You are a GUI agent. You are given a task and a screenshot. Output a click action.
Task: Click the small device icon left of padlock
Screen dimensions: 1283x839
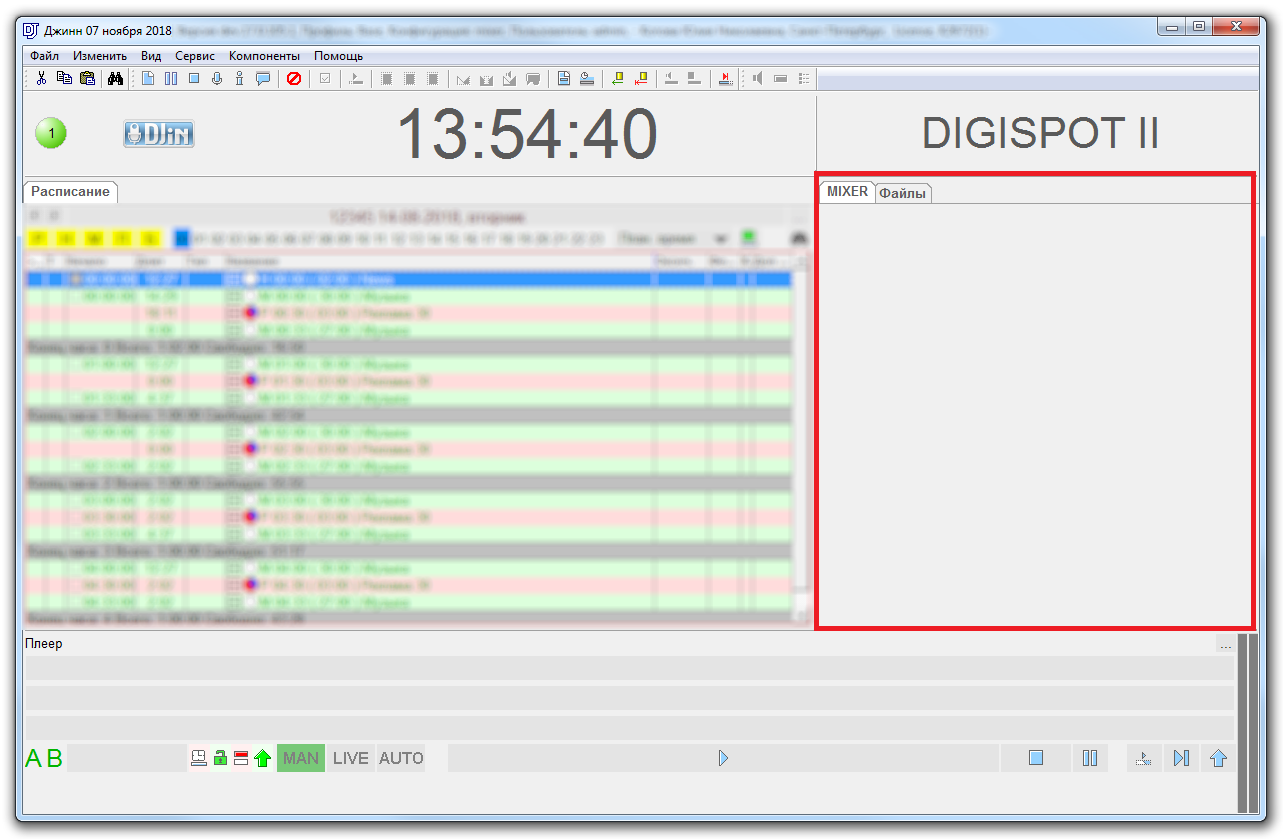199,758
